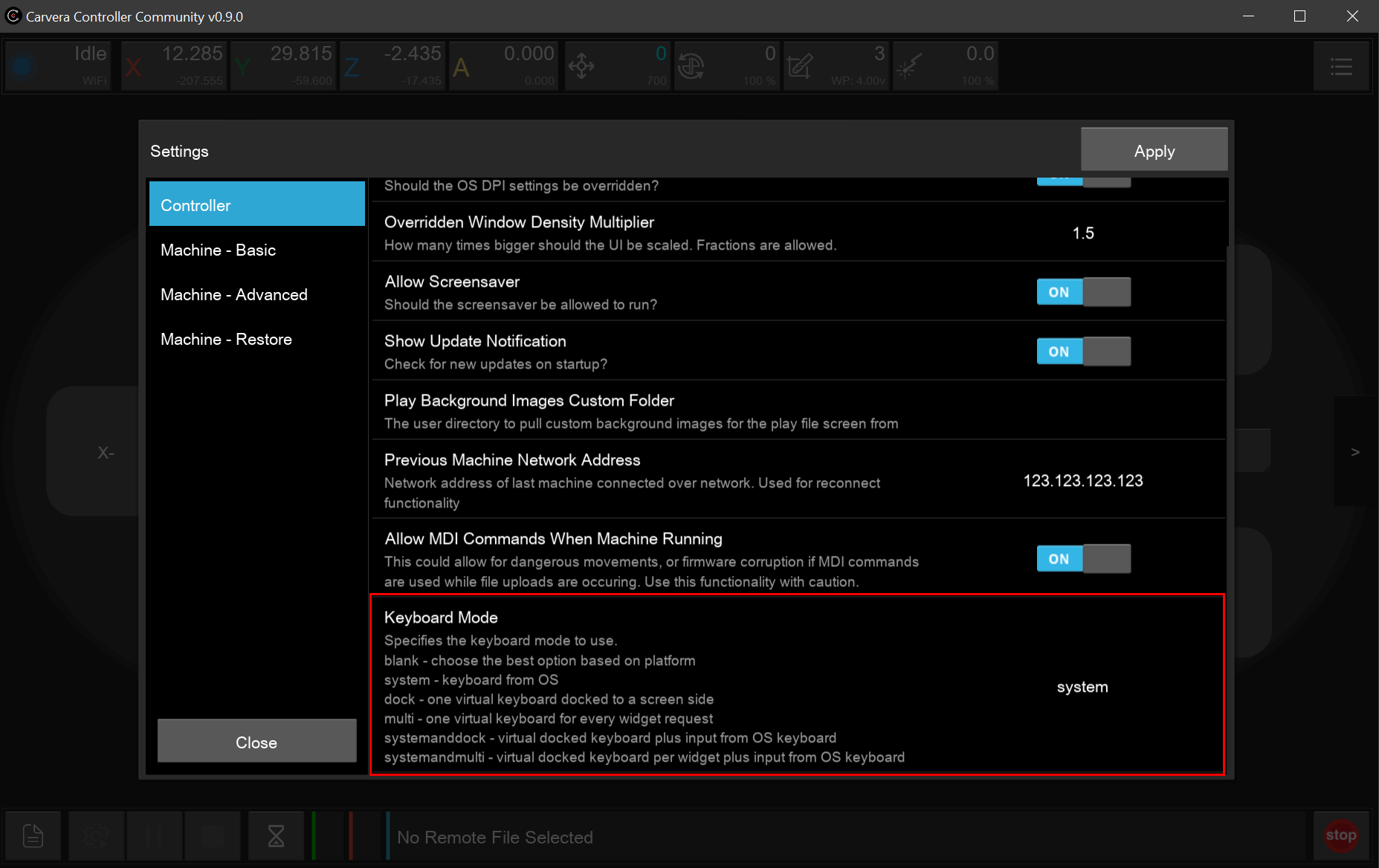Toggle the Allow Screensaver switch

(1083, 292)
